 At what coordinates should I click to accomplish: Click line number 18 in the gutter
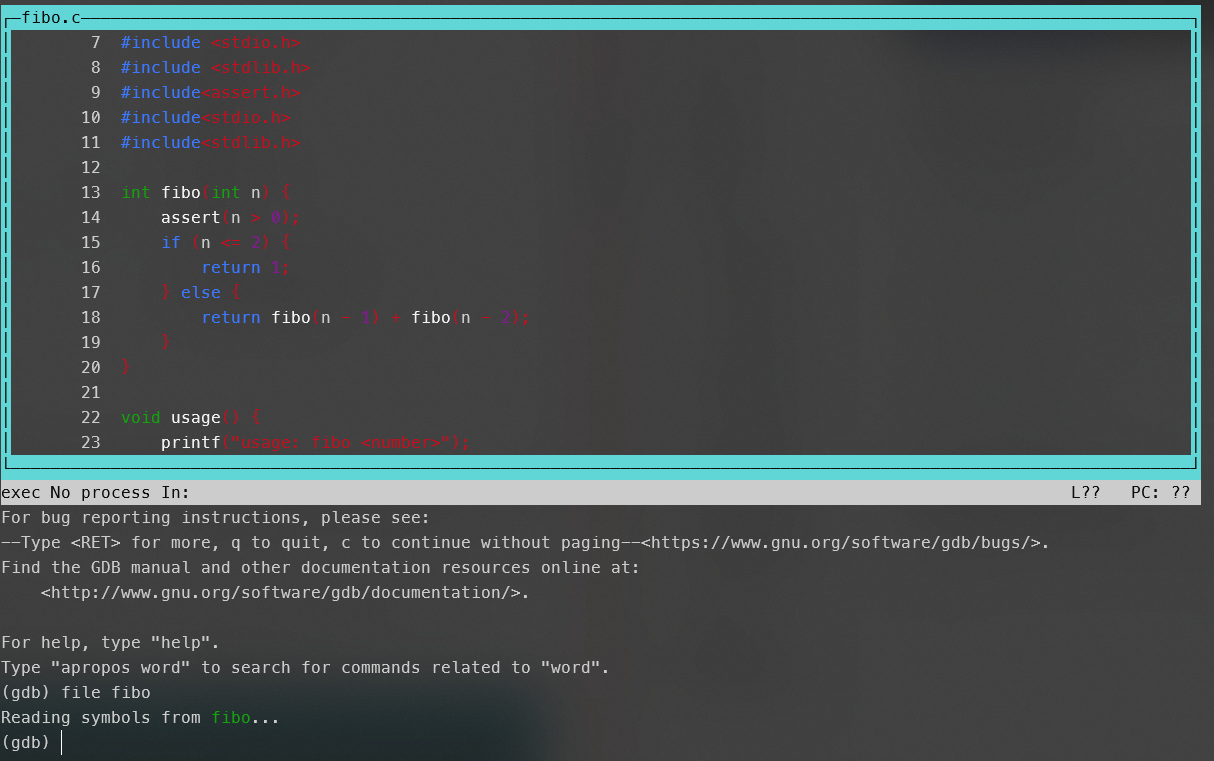pyautogui.click(x=91, y=318)
